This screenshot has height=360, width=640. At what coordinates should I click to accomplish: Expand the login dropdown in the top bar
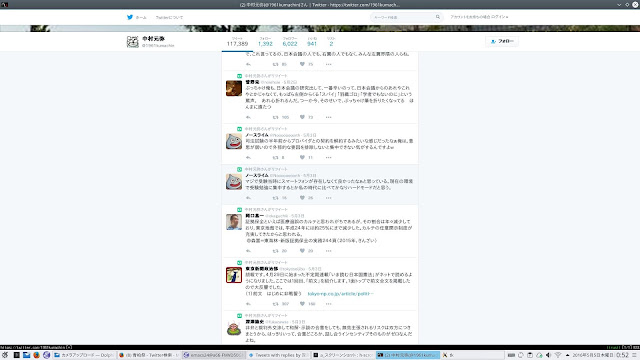click(x=479, y=17)
